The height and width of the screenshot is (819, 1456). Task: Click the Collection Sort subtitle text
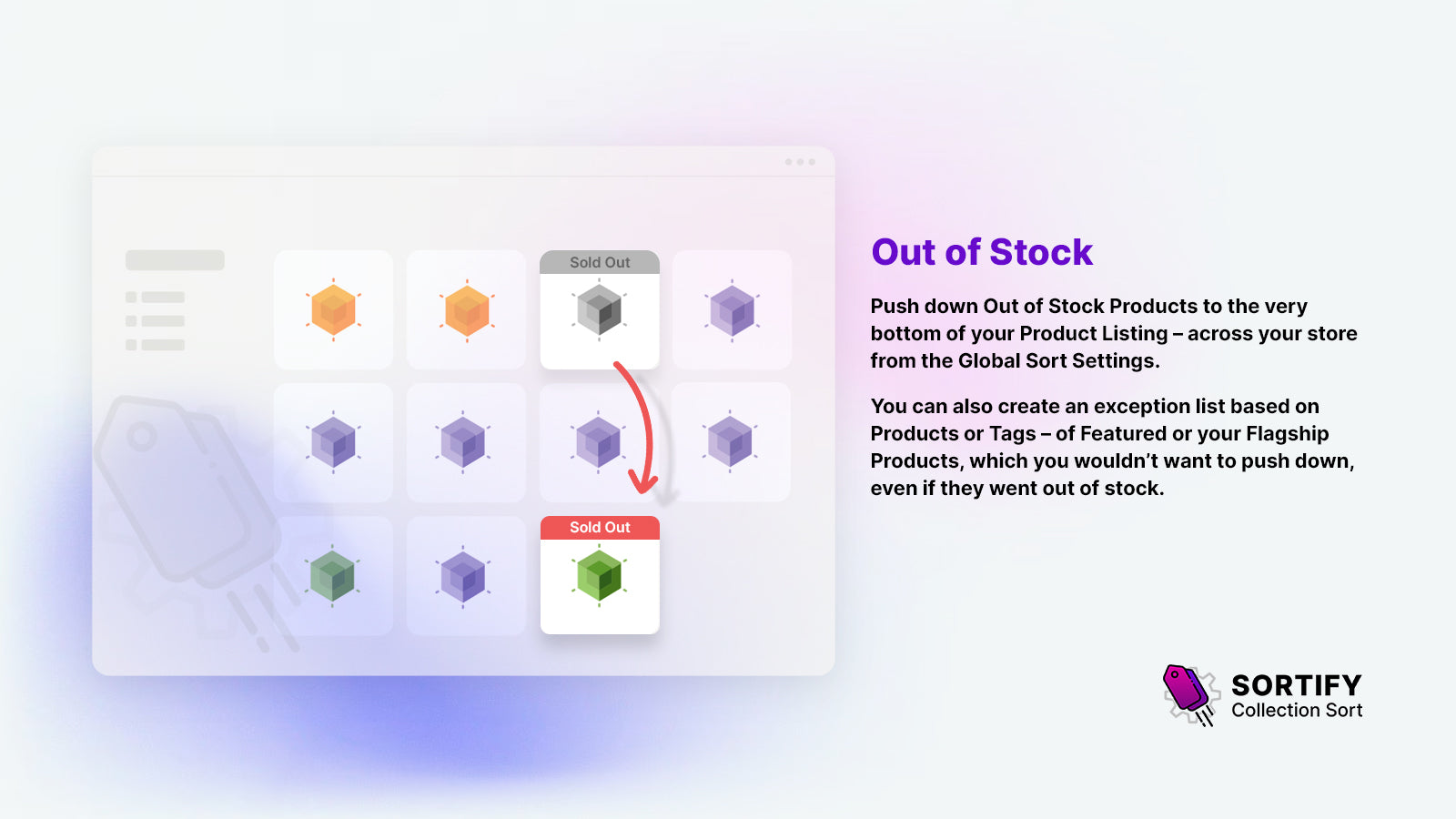pos(1297,711)
